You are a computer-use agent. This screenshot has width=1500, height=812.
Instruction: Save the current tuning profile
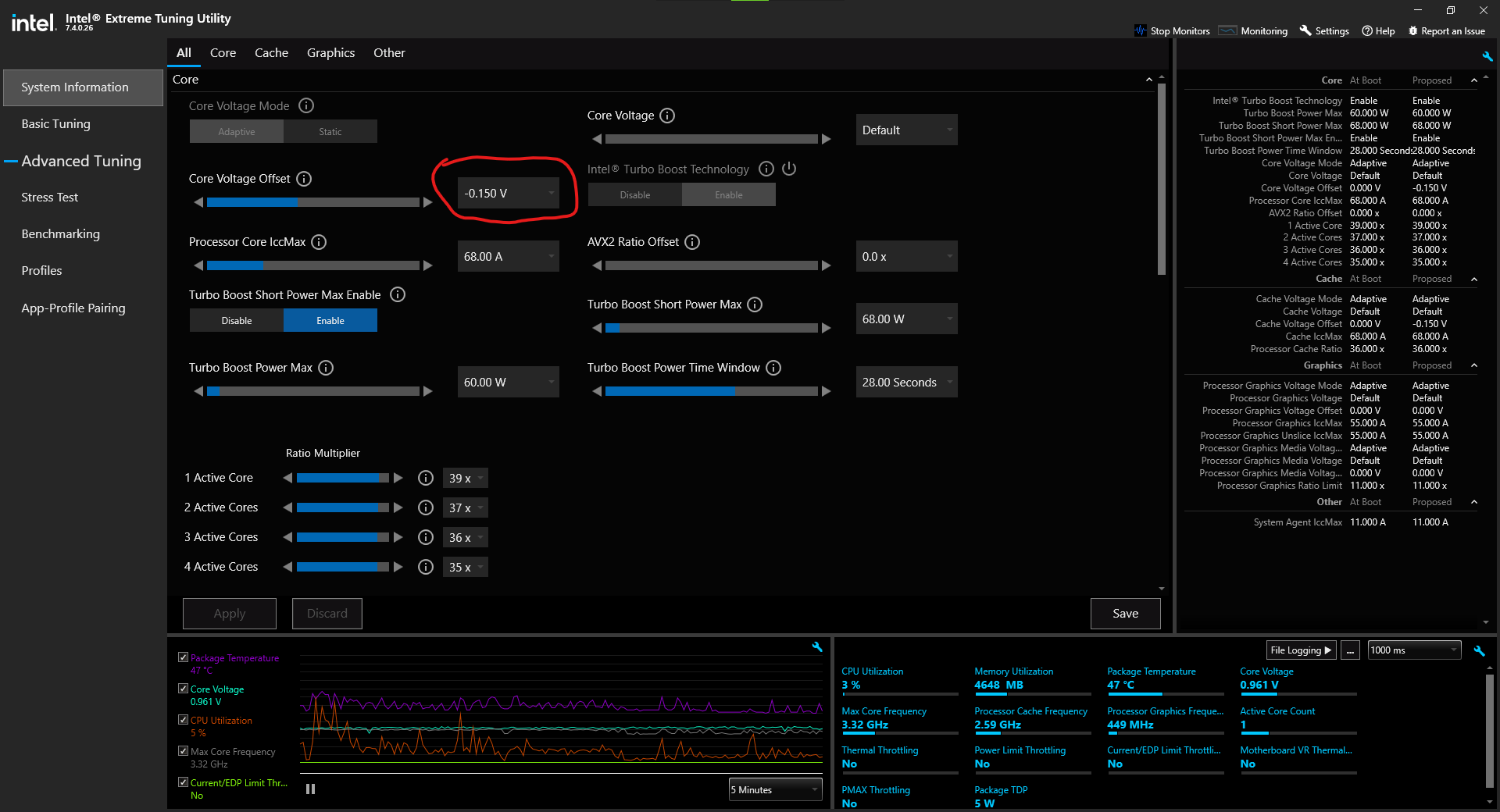(x=1125, y=613)
